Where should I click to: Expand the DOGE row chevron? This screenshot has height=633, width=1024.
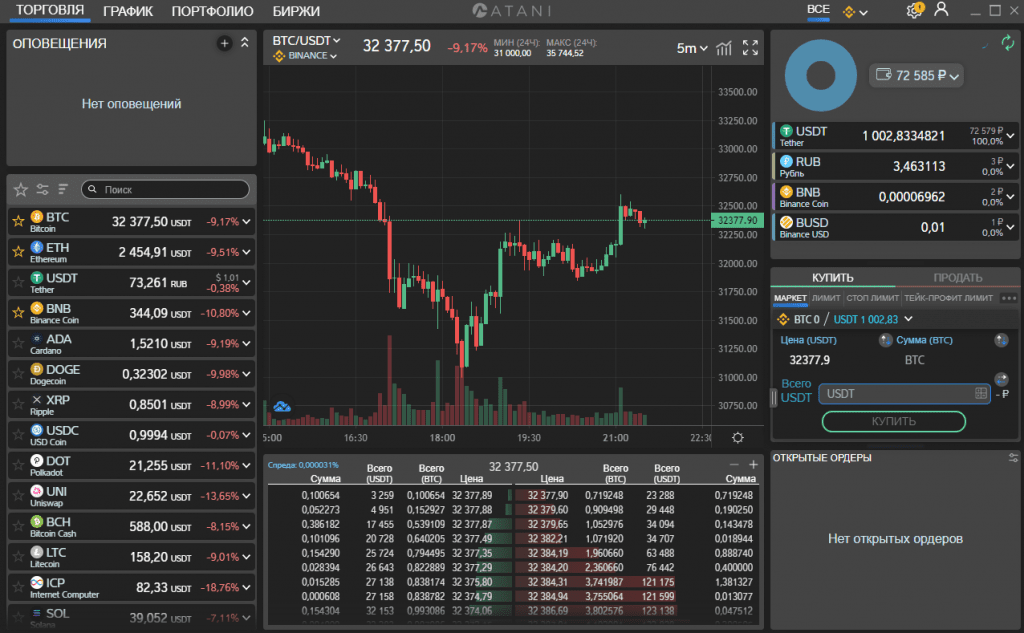[246, 374]
